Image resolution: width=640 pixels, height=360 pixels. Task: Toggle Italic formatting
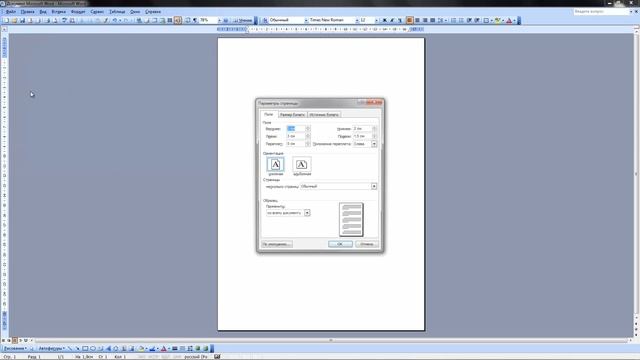click(392, 20)
